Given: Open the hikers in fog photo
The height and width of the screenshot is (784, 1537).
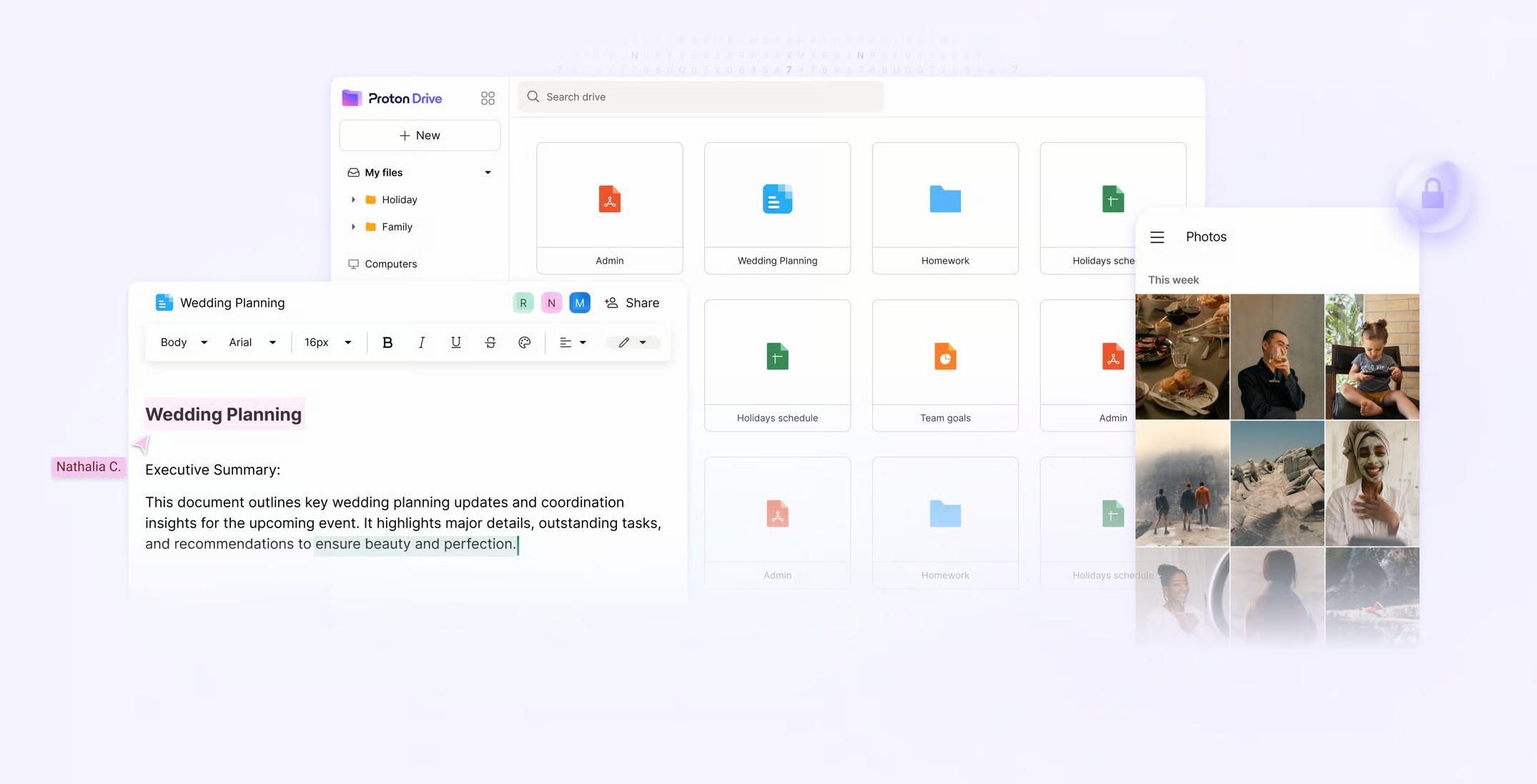Looking at the screenshot, I should 1182,483.
